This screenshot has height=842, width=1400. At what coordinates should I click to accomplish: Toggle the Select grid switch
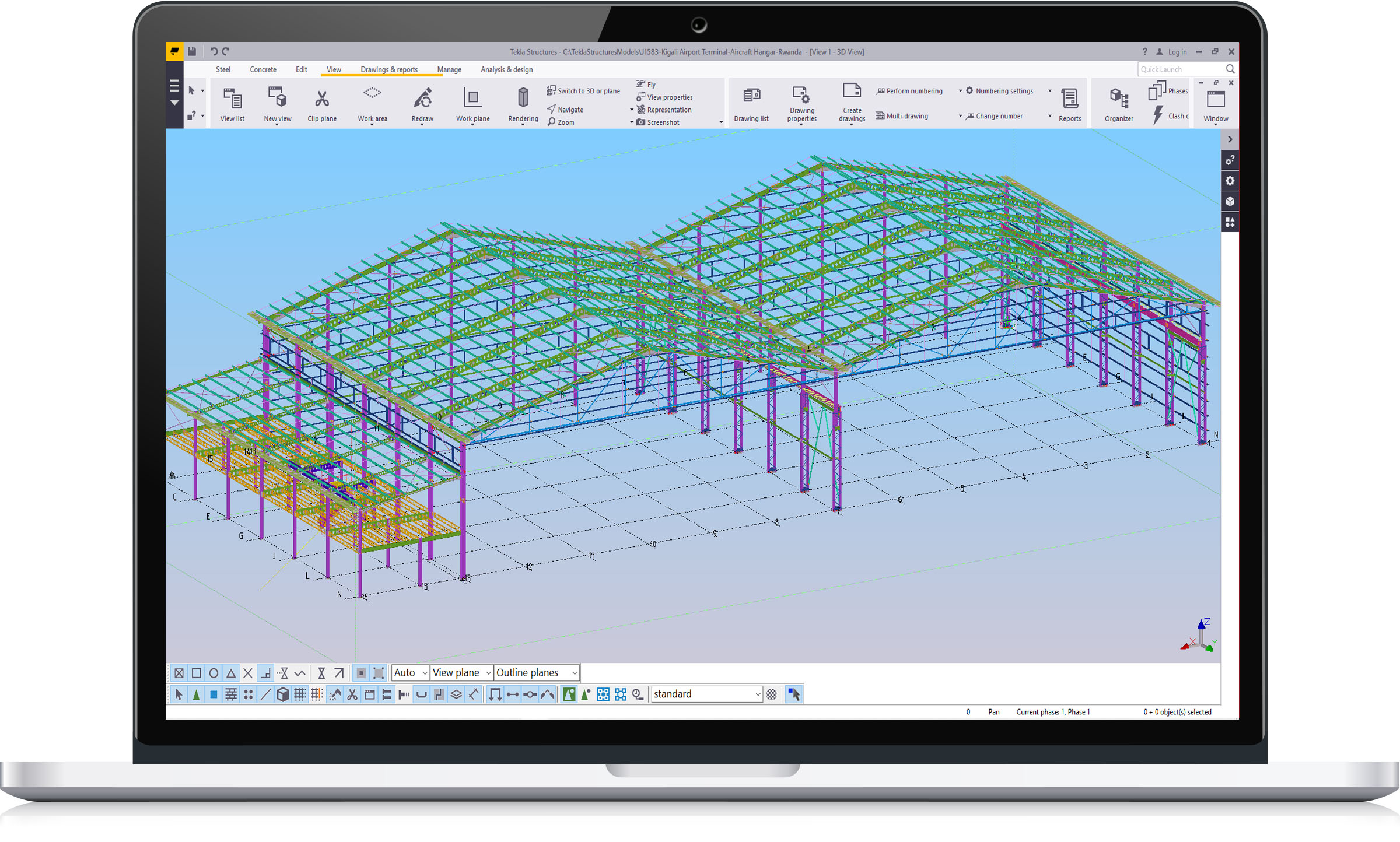pos(300,694)
